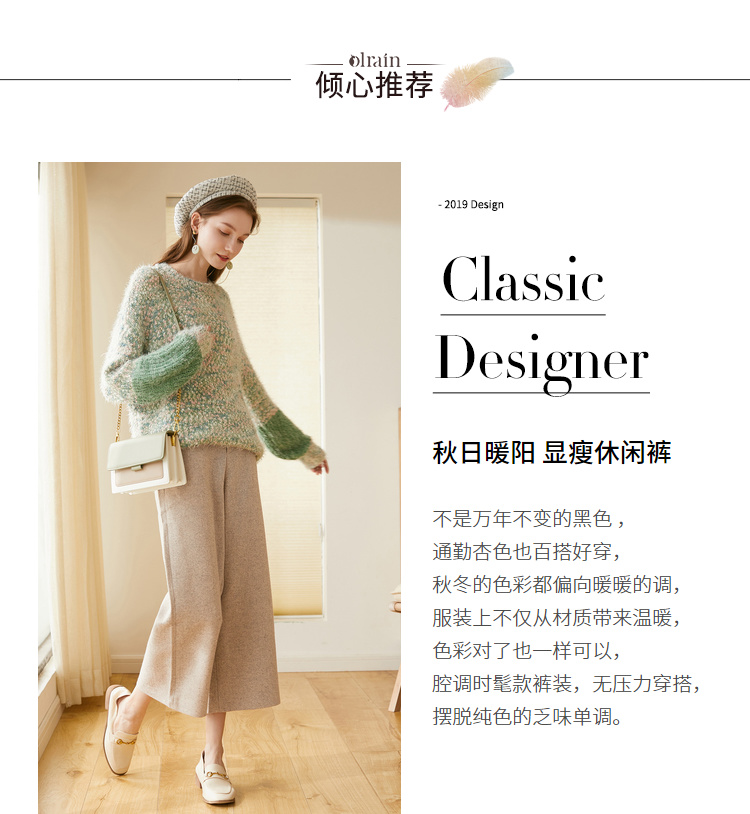
Task: Click the line 色彩对了也一样可以
Action: [526, 651]
